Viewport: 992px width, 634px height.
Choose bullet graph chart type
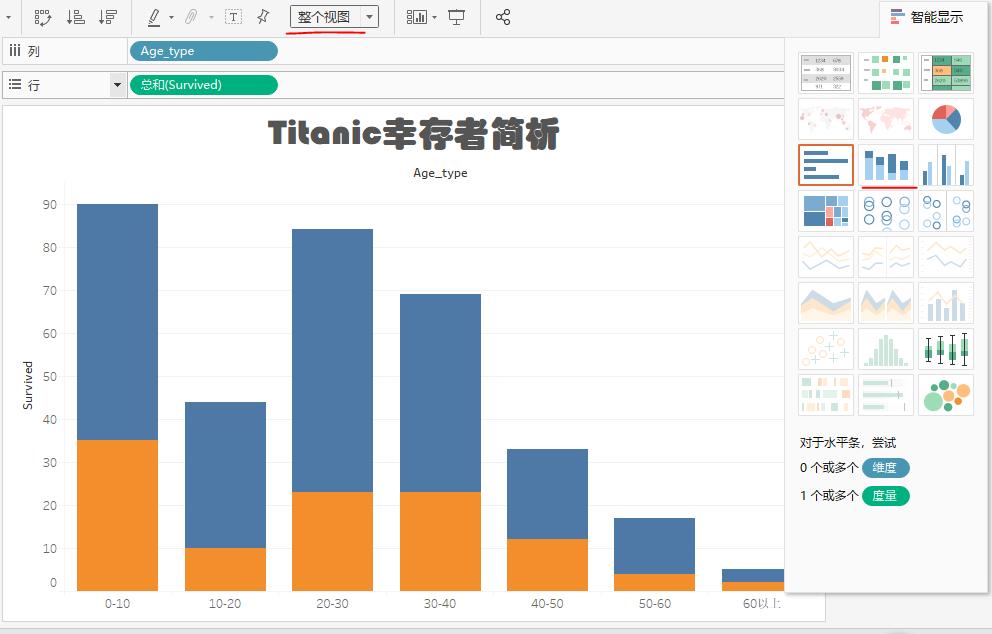(886, 395)
